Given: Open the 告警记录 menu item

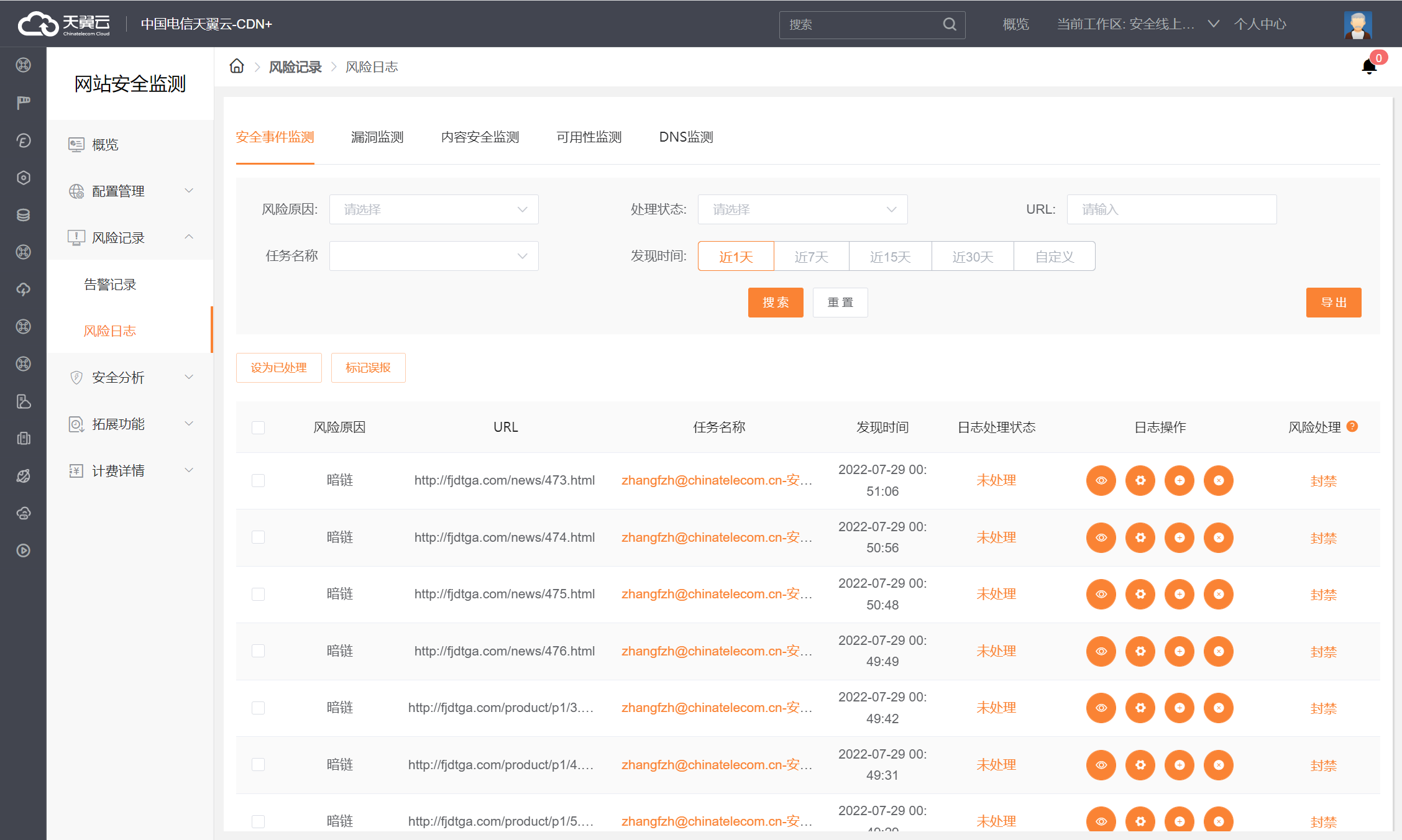Looking at the screenshot, I should [x=110, y=285].
